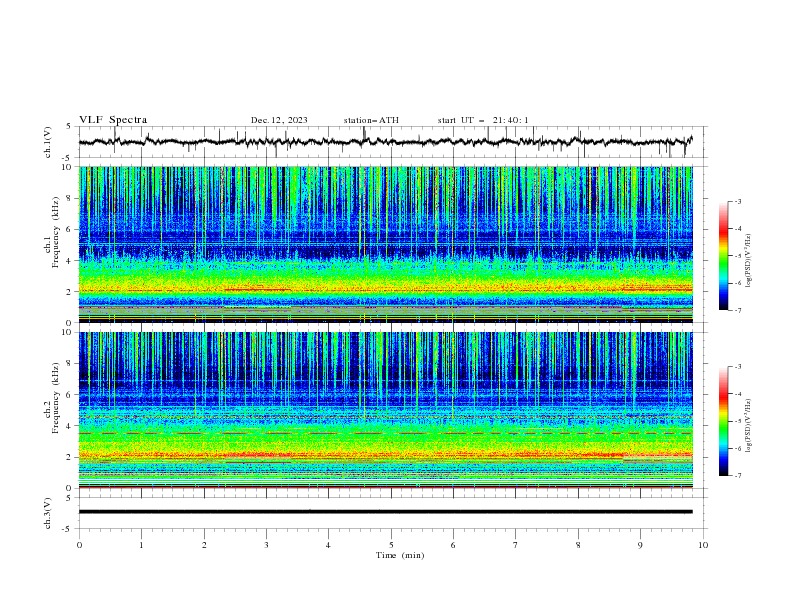Click inside the ch.2 spectrogram panel
792x612 pixels.
(386, 410)
